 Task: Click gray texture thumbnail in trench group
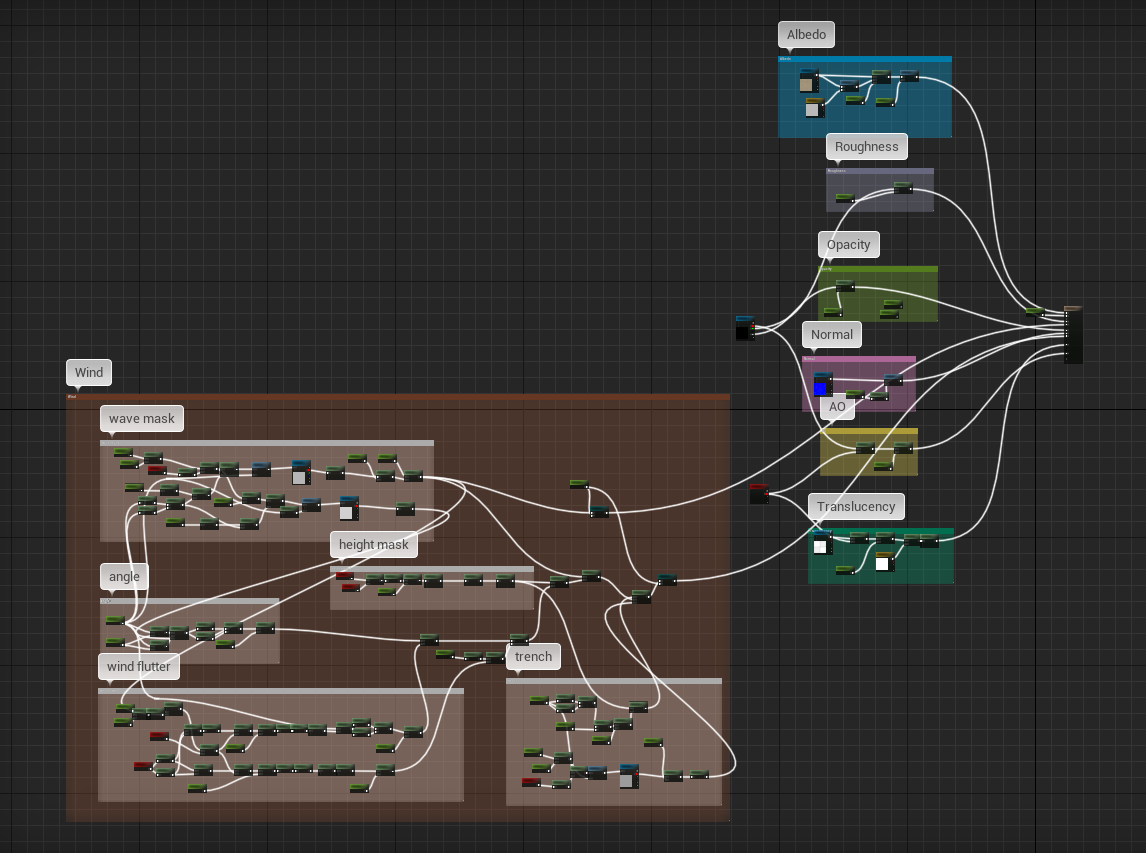click(x=626, y=780)
